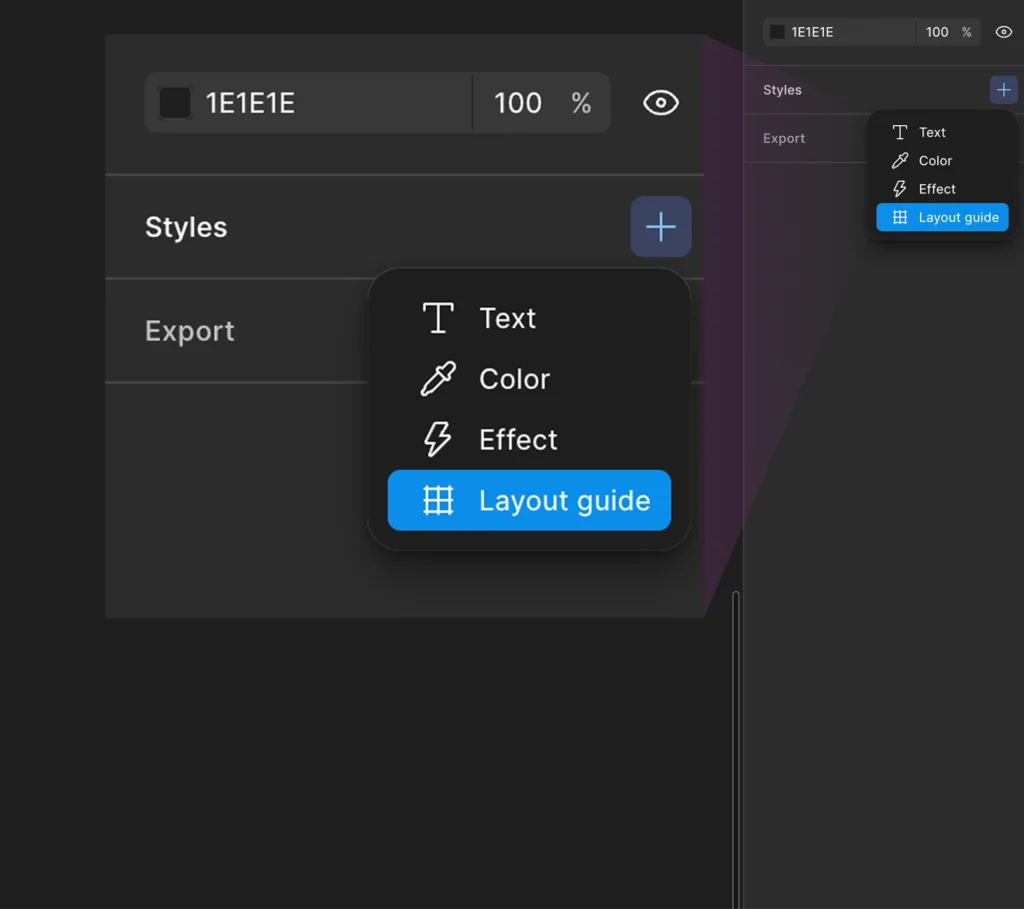Click the large lightning bolt Effect icon
Image resolution: width=1024 pixels, height=909 pixels.
[x=438, y=439]
